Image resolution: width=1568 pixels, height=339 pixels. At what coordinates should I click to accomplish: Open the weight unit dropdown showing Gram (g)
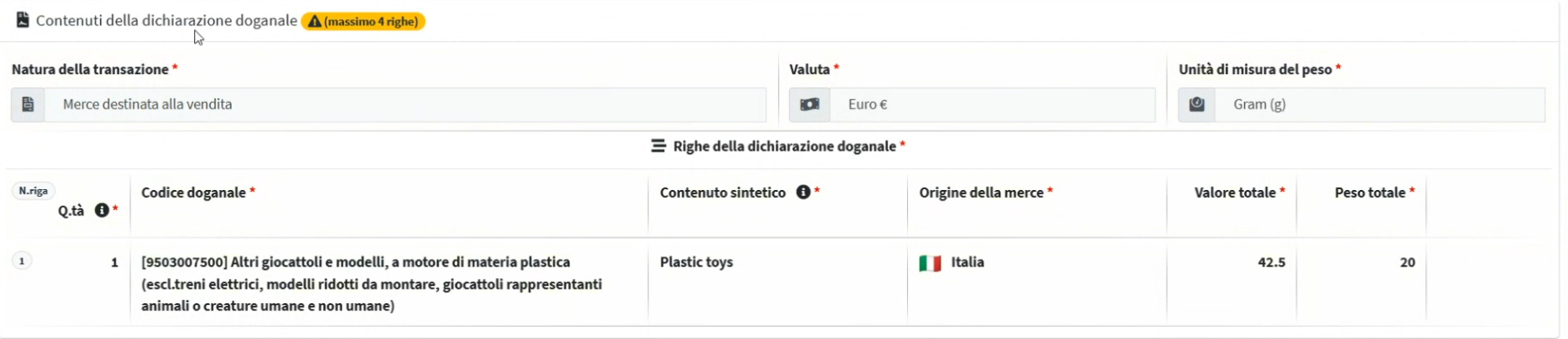[1380, 105]
